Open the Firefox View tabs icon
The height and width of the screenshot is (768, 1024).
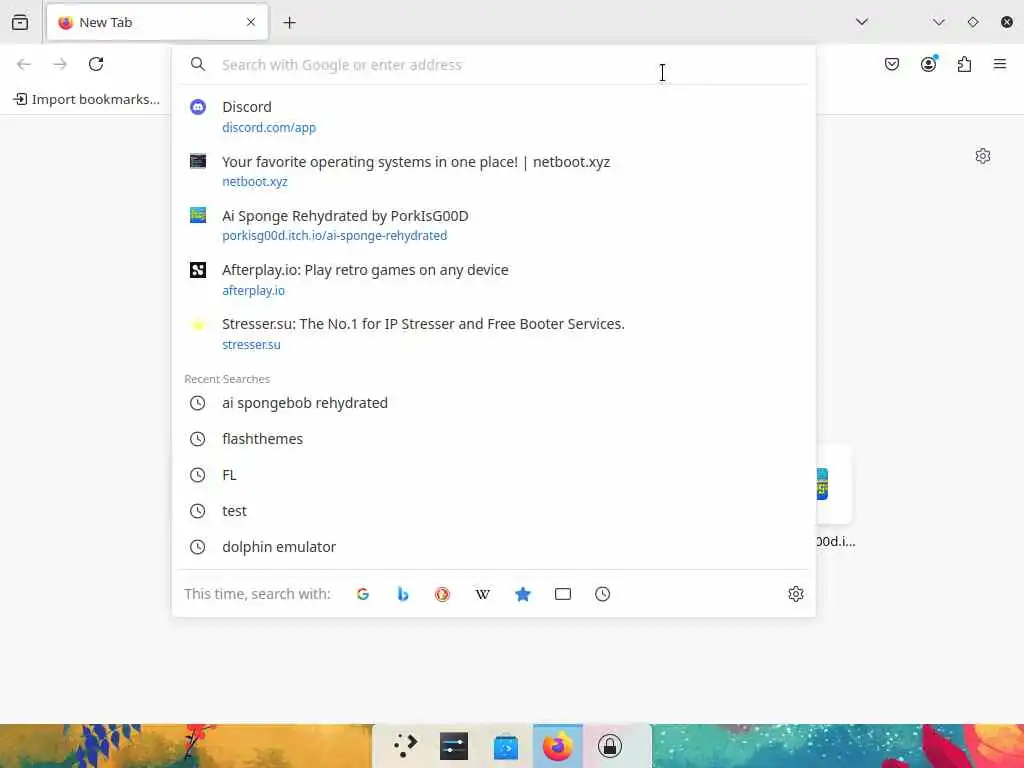pos(20,22)
